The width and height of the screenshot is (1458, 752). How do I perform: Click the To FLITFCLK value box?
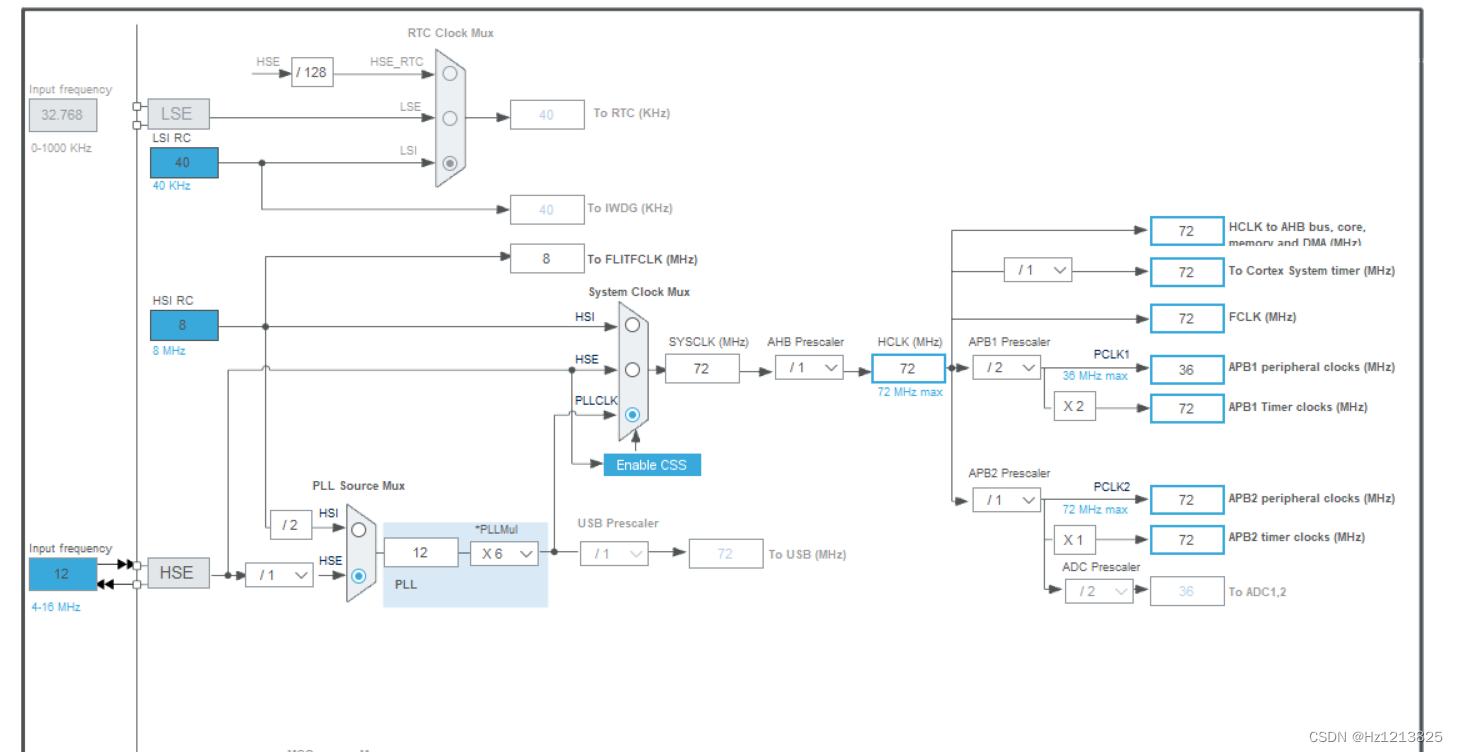pyautogui.click(x=547, y=258)
